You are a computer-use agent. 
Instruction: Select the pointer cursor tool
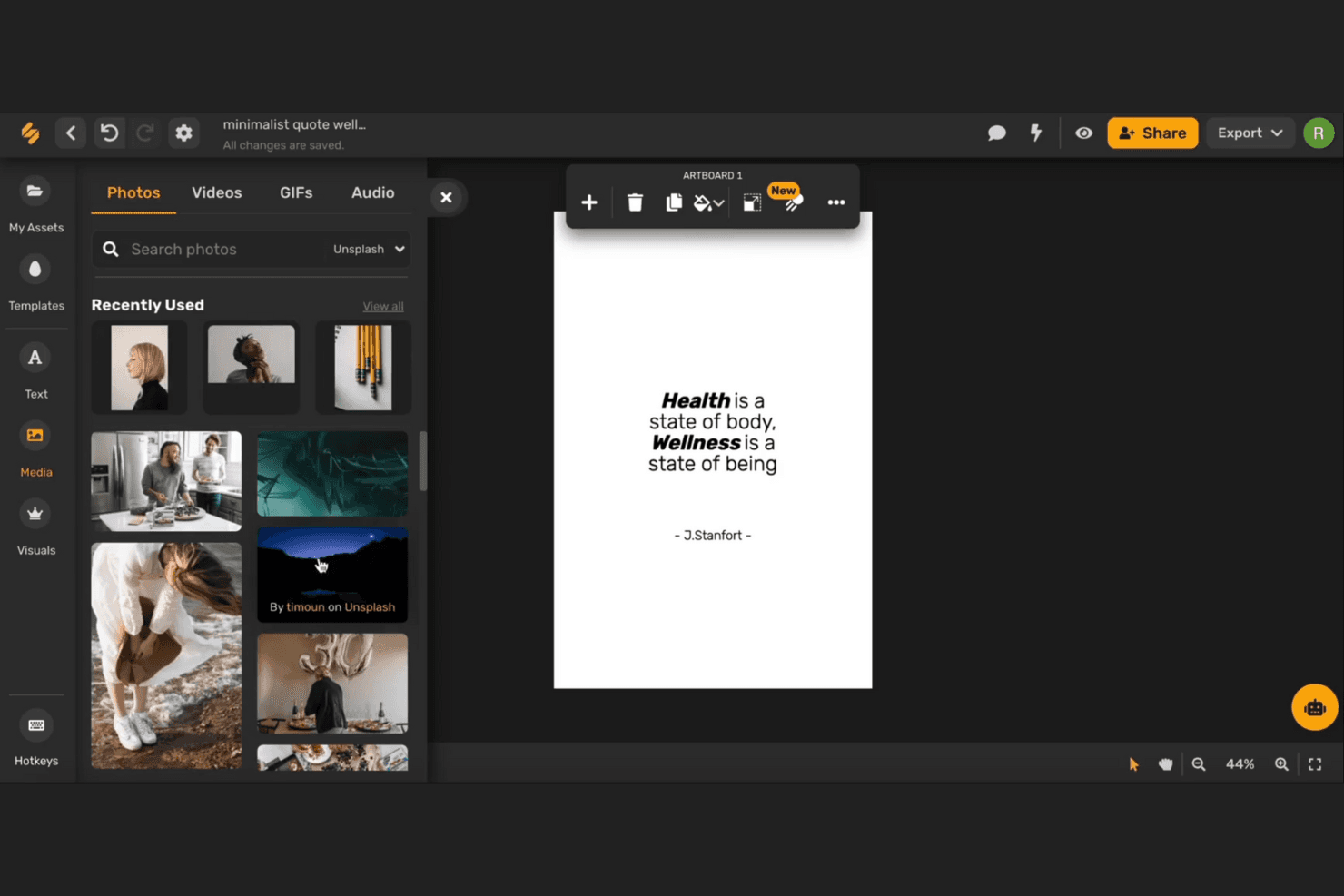[1133, 764]
